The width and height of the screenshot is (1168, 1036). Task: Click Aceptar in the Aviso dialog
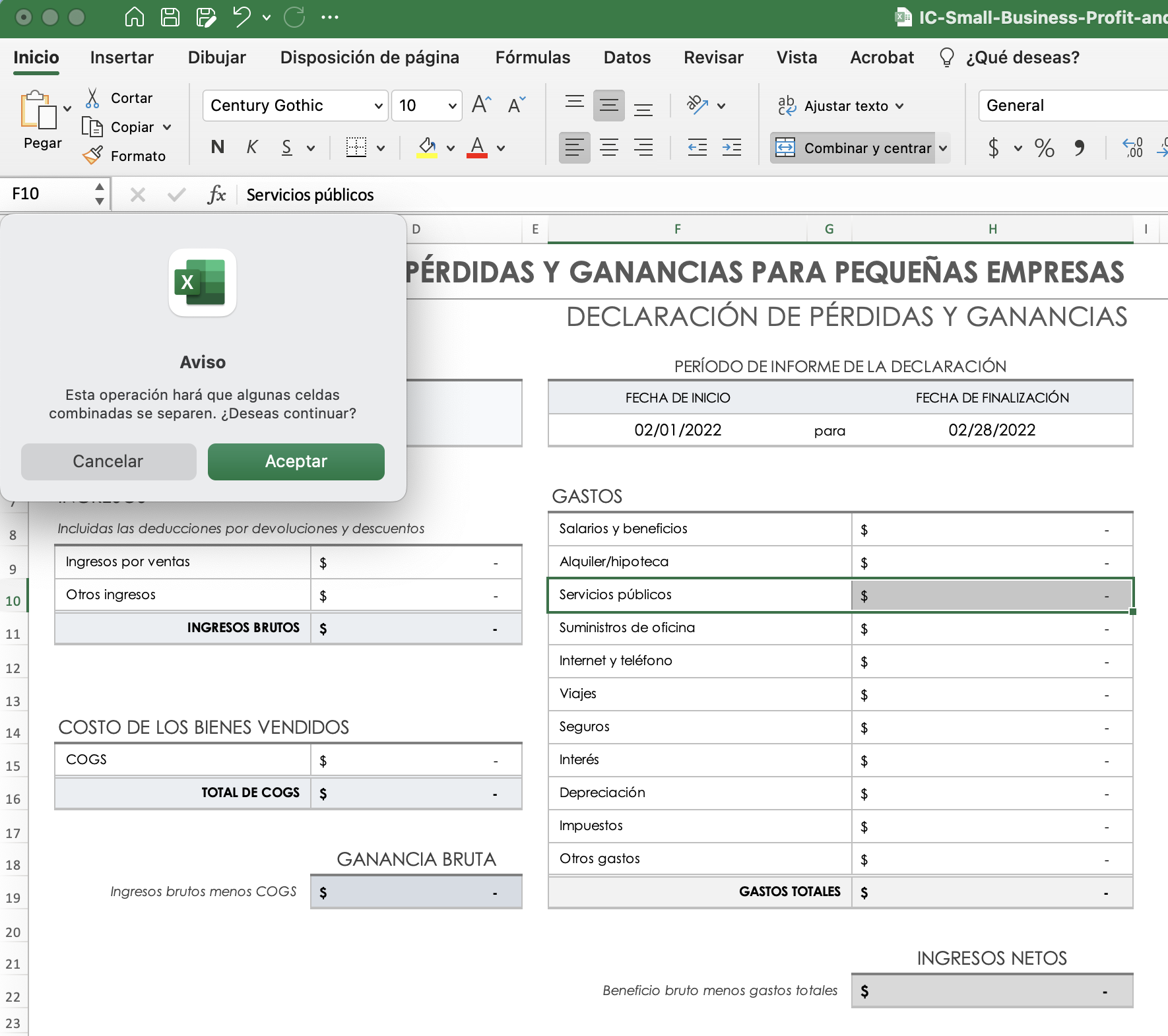pyautogui.click(x=296, y=462)
